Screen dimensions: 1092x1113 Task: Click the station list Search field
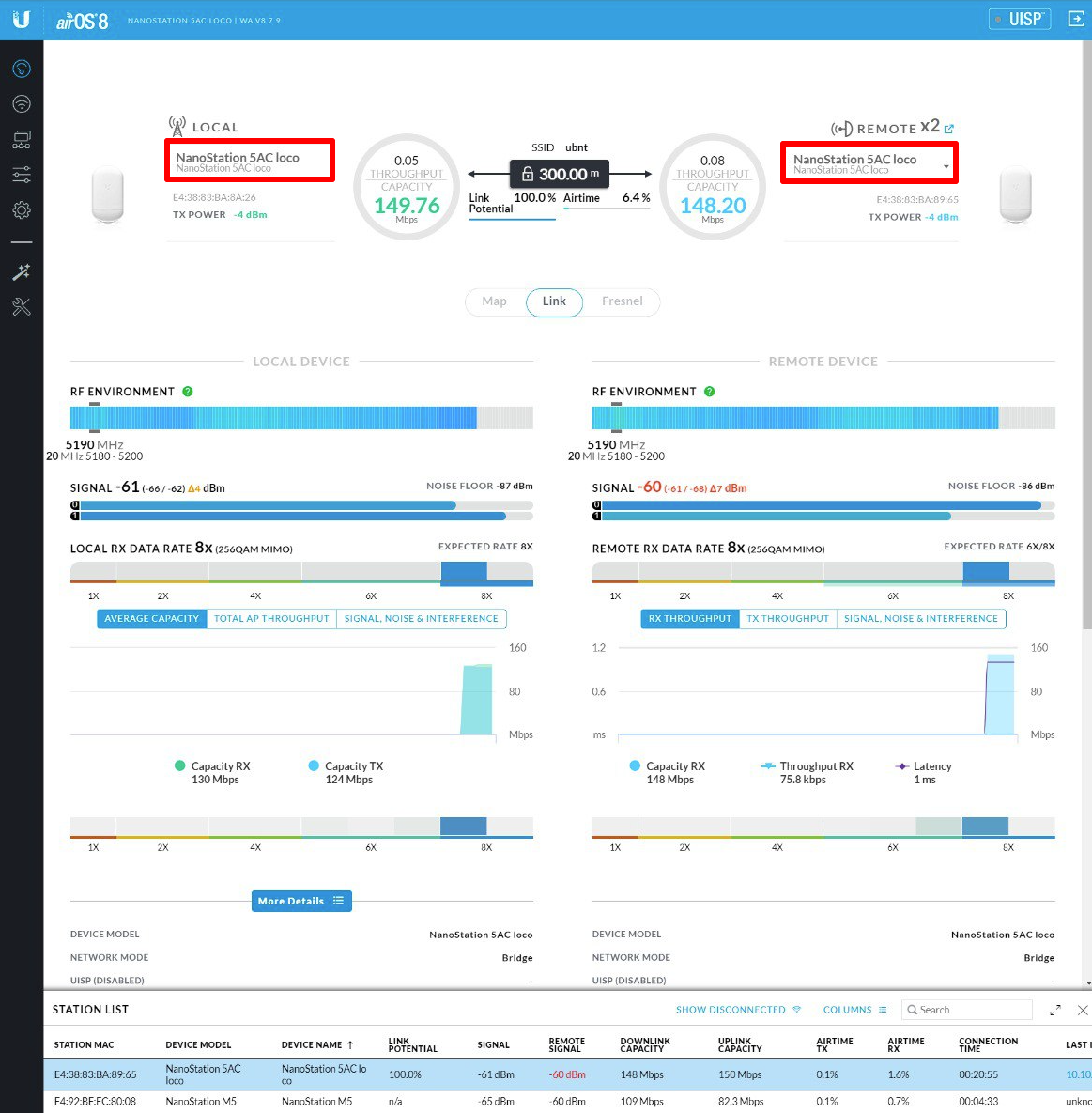[966, 1010]
